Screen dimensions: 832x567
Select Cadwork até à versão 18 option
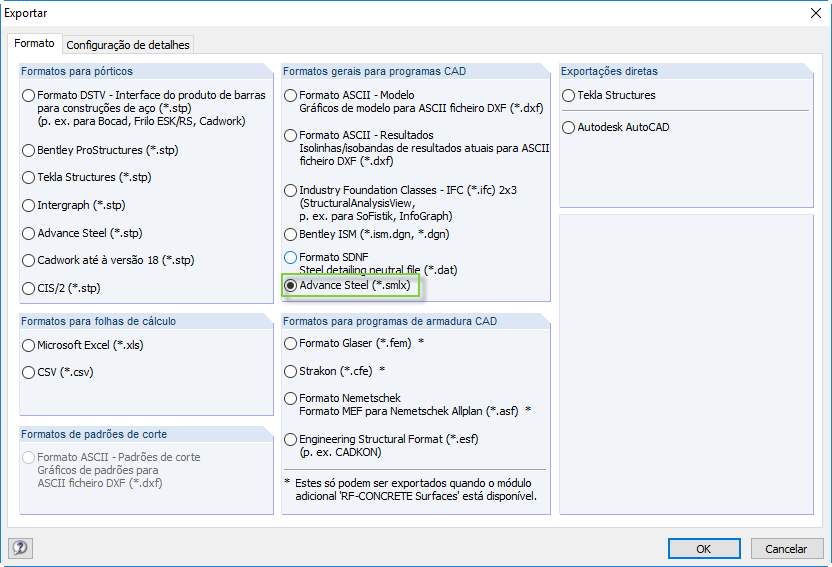pos(29,261)
